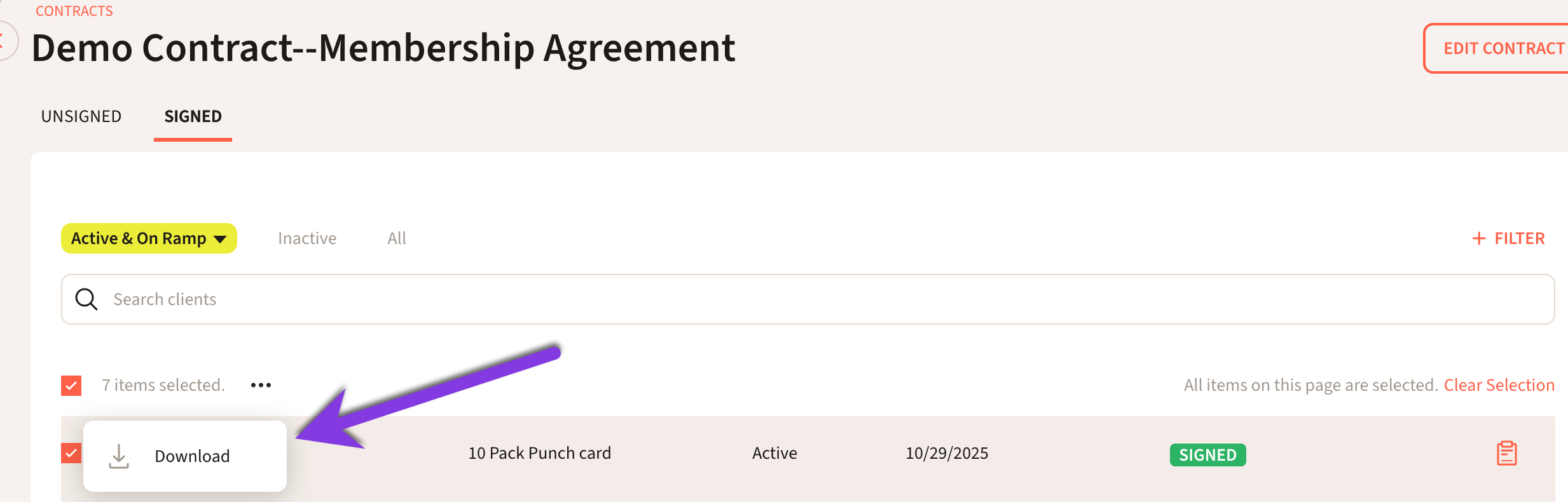Expand the Active & On Ramp dropdown

[x=149, y=238]
